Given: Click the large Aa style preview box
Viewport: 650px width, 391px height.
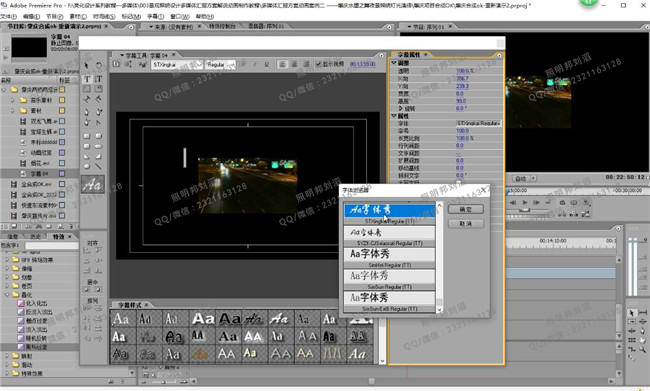Looking at the screenshot, I should [x=92, y=185].
